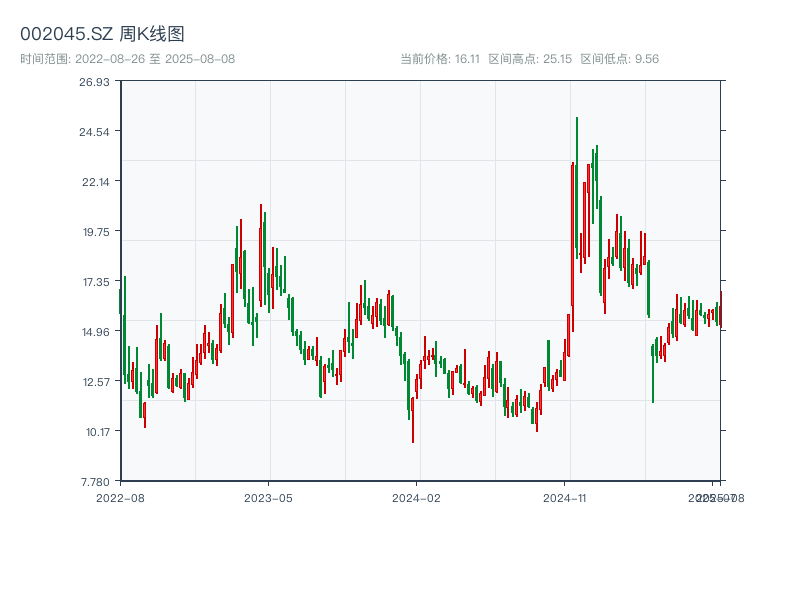This screenshot has width=800, height=600.
Task: Click y-axis label 10.17
Action: click(97, 432)
